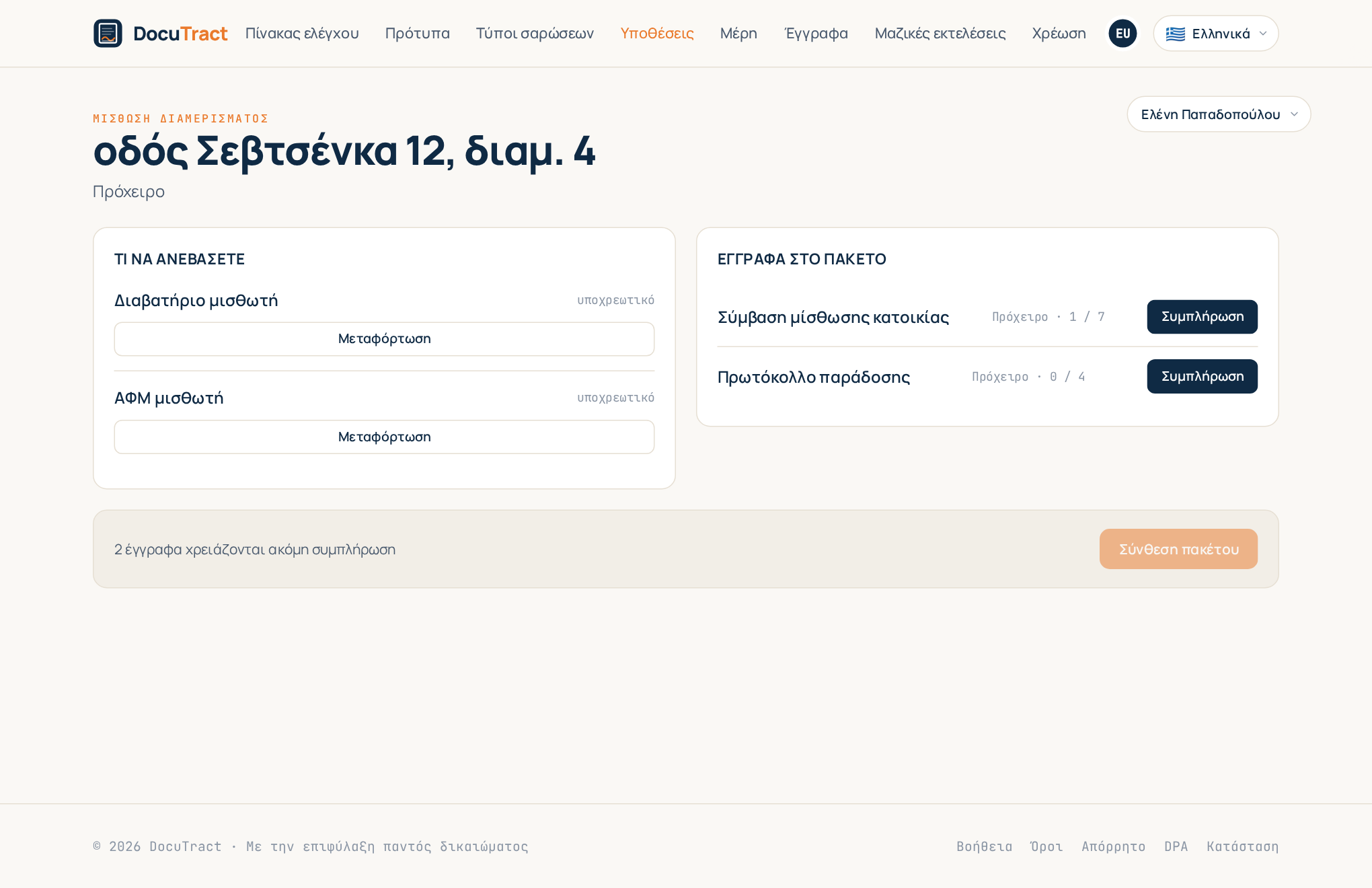This screenshot has width=1372, height=888.
Task: Open the Κατάσταση footer link
Action: 1242,846
